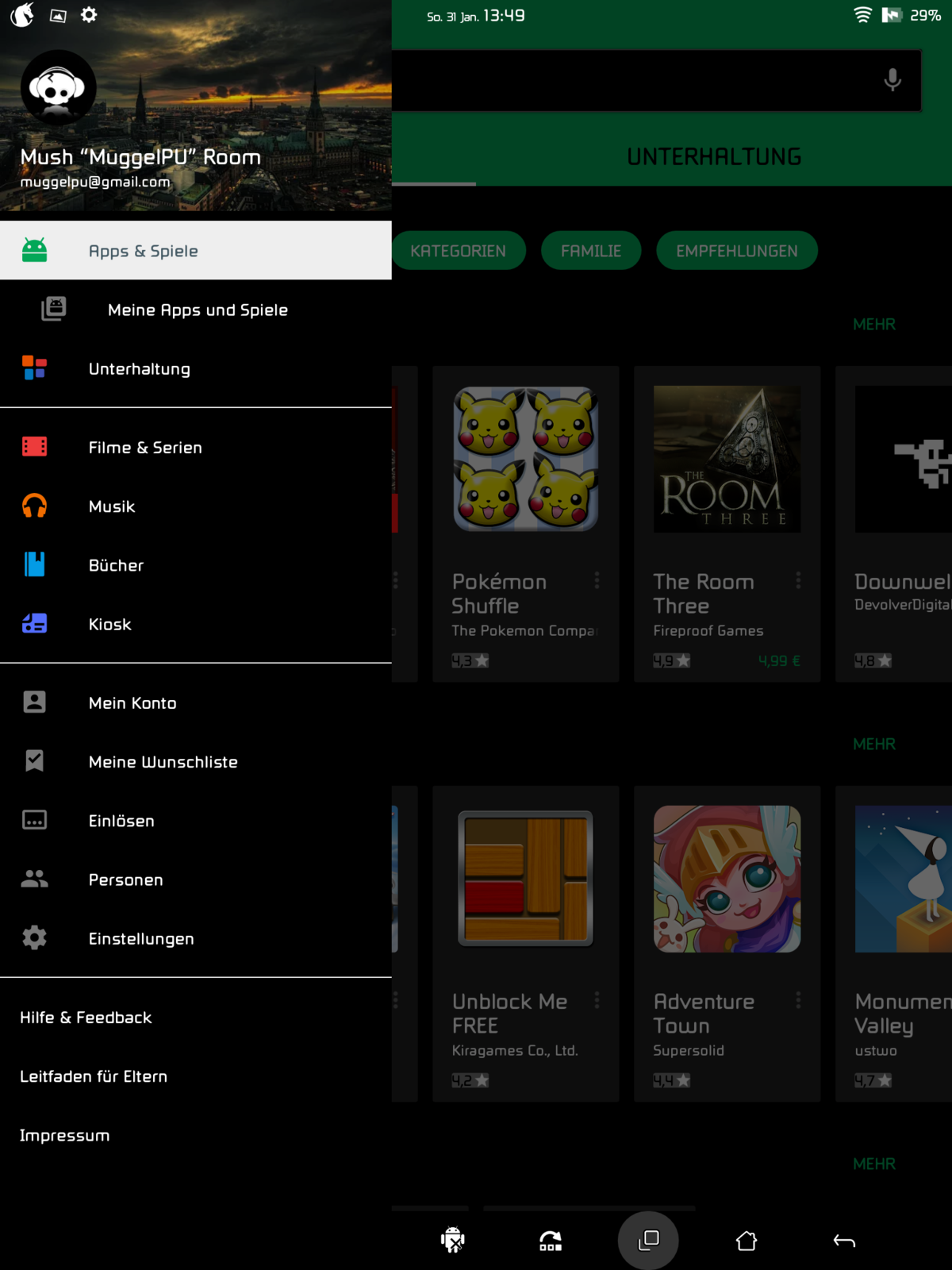The image size is (952, 1270).
Task: Tap the microphone voice search icon
Action: (x=892, y=79)
